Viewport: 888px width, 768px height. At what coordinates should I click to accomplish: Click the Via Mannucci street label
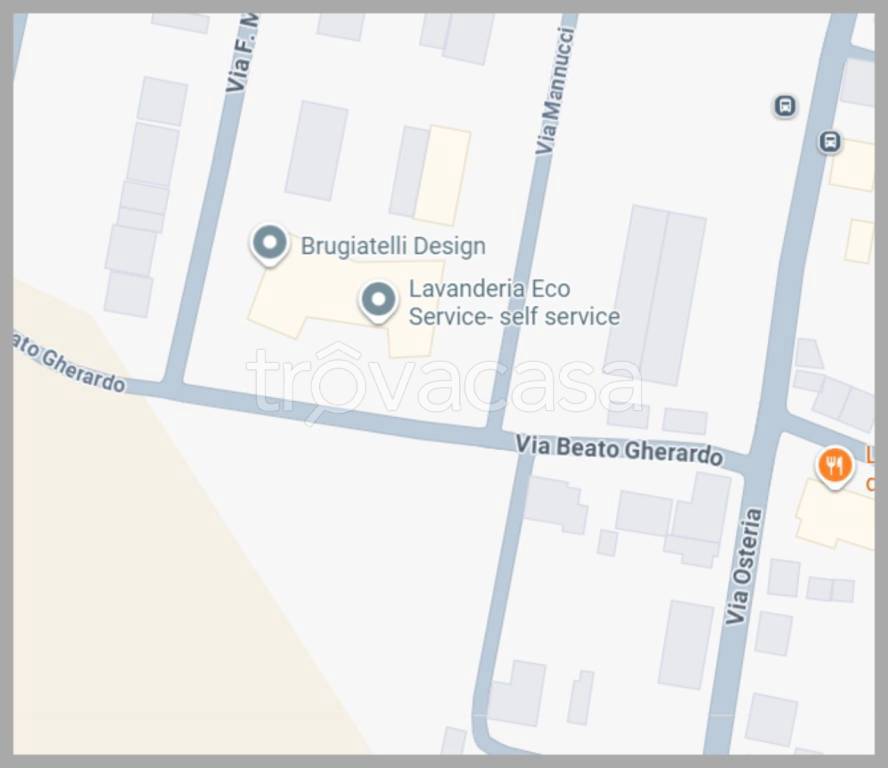pos(555,91)
